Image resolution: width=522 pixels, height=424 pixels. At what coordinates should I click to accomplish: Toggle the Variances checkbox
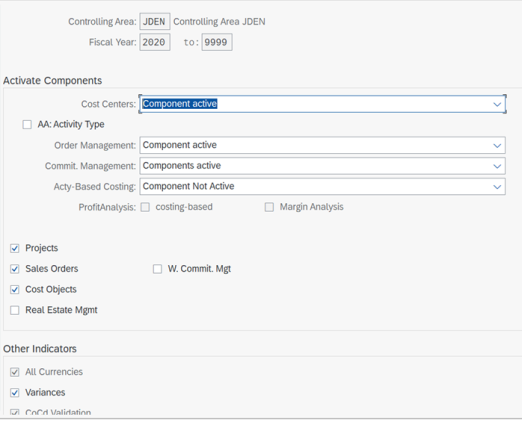tap(15, 393)
